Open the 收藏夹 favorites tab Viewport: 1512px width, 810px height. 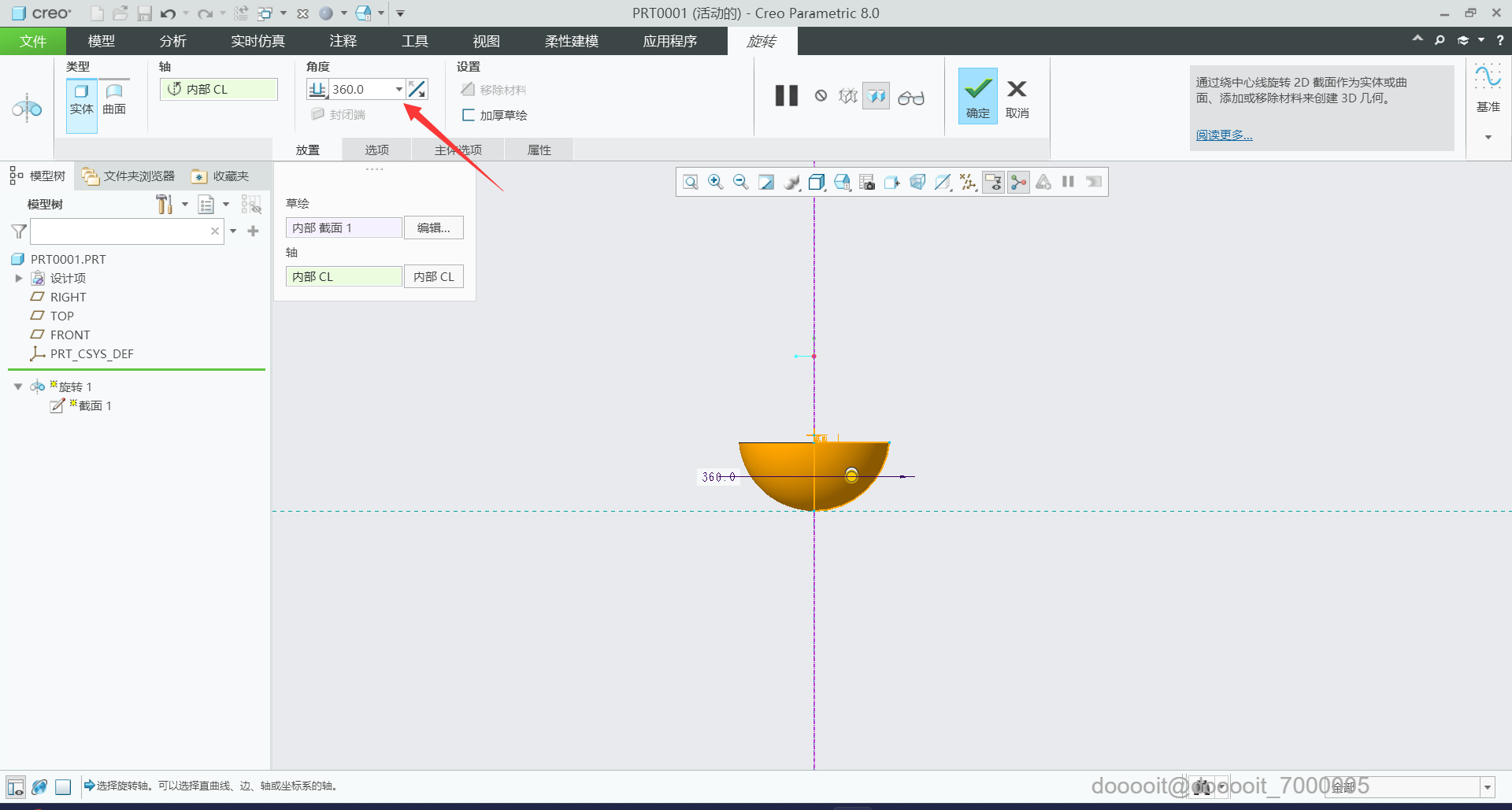[x=220, y=176]
